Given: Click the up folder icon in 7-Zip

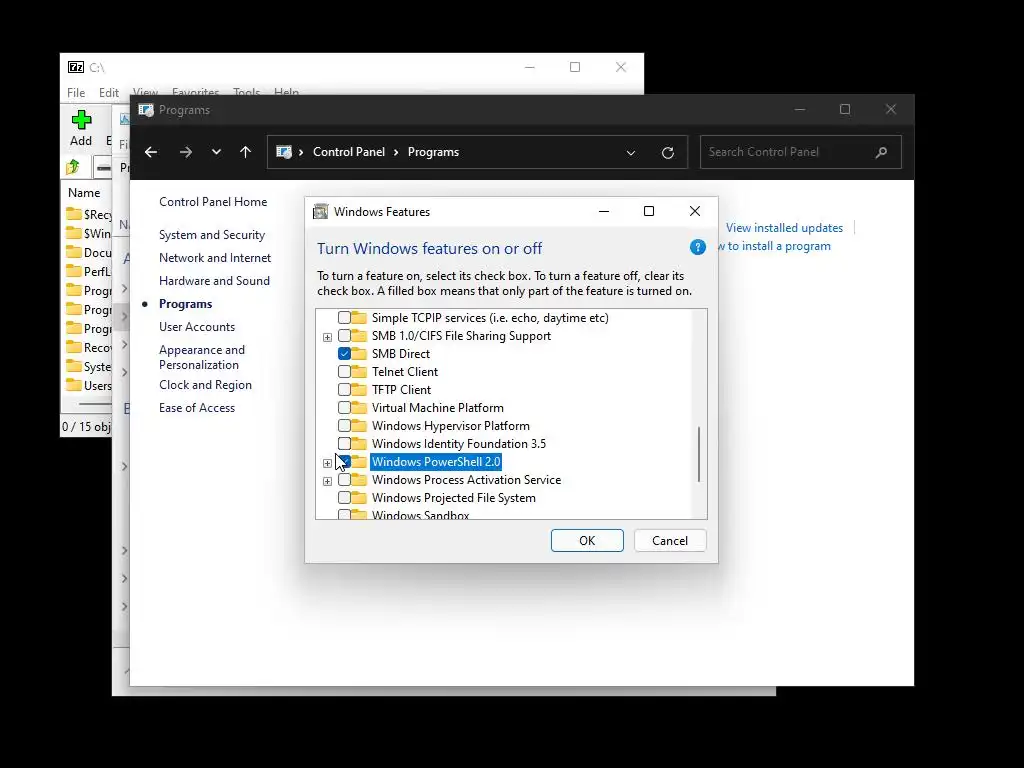Looking at the screenshot, I should (73, 167).
